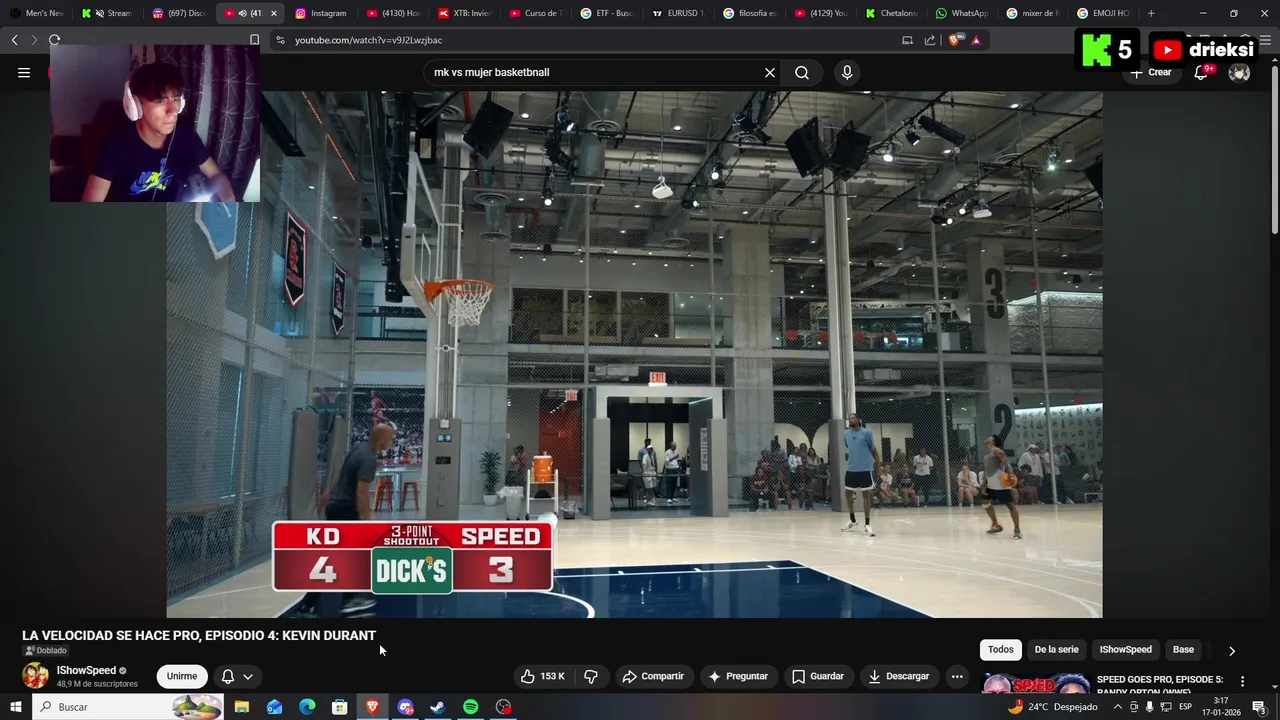Open more actions ellipsis beside Descargar
This screenshot has height=720, width=1280.
click(x=957, y=676)
